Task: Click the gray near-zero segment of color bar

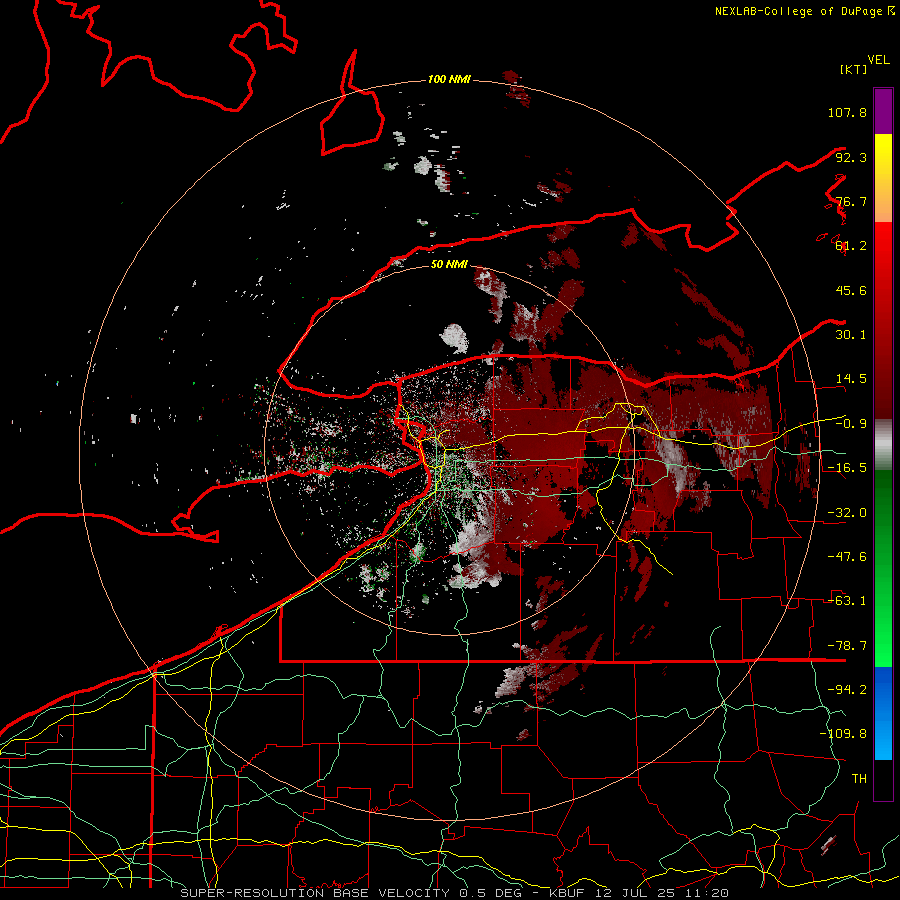Action: point(883,445)
